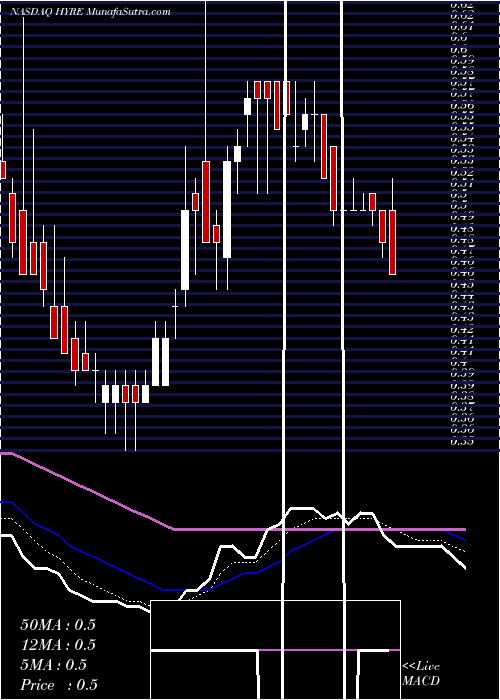Viewport: 500px width, 700px height.
Task: Click the lowest 0.35 price axis label
Action: point(461,442)
